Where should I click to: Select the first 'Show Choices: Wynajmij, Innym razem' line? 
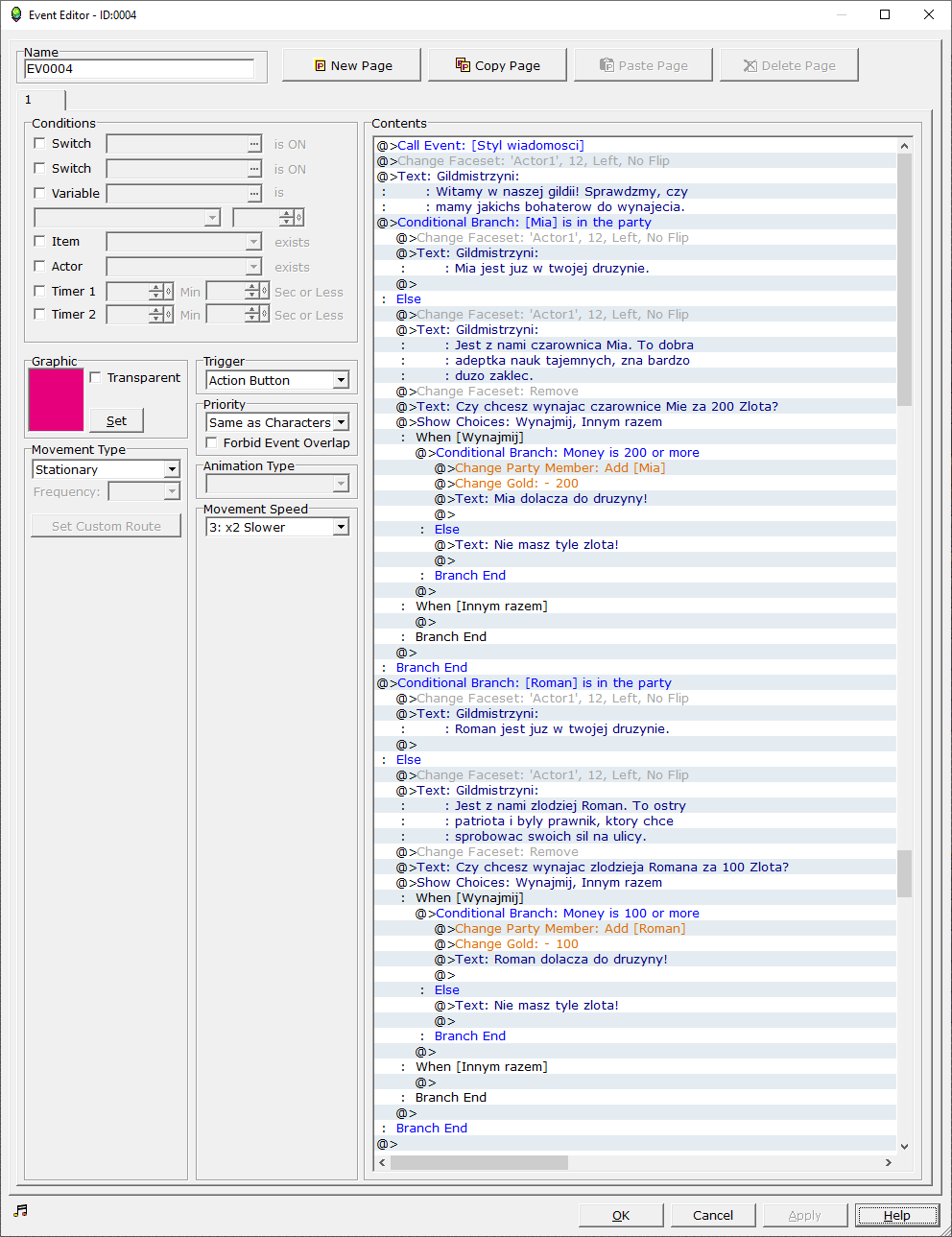635,422
